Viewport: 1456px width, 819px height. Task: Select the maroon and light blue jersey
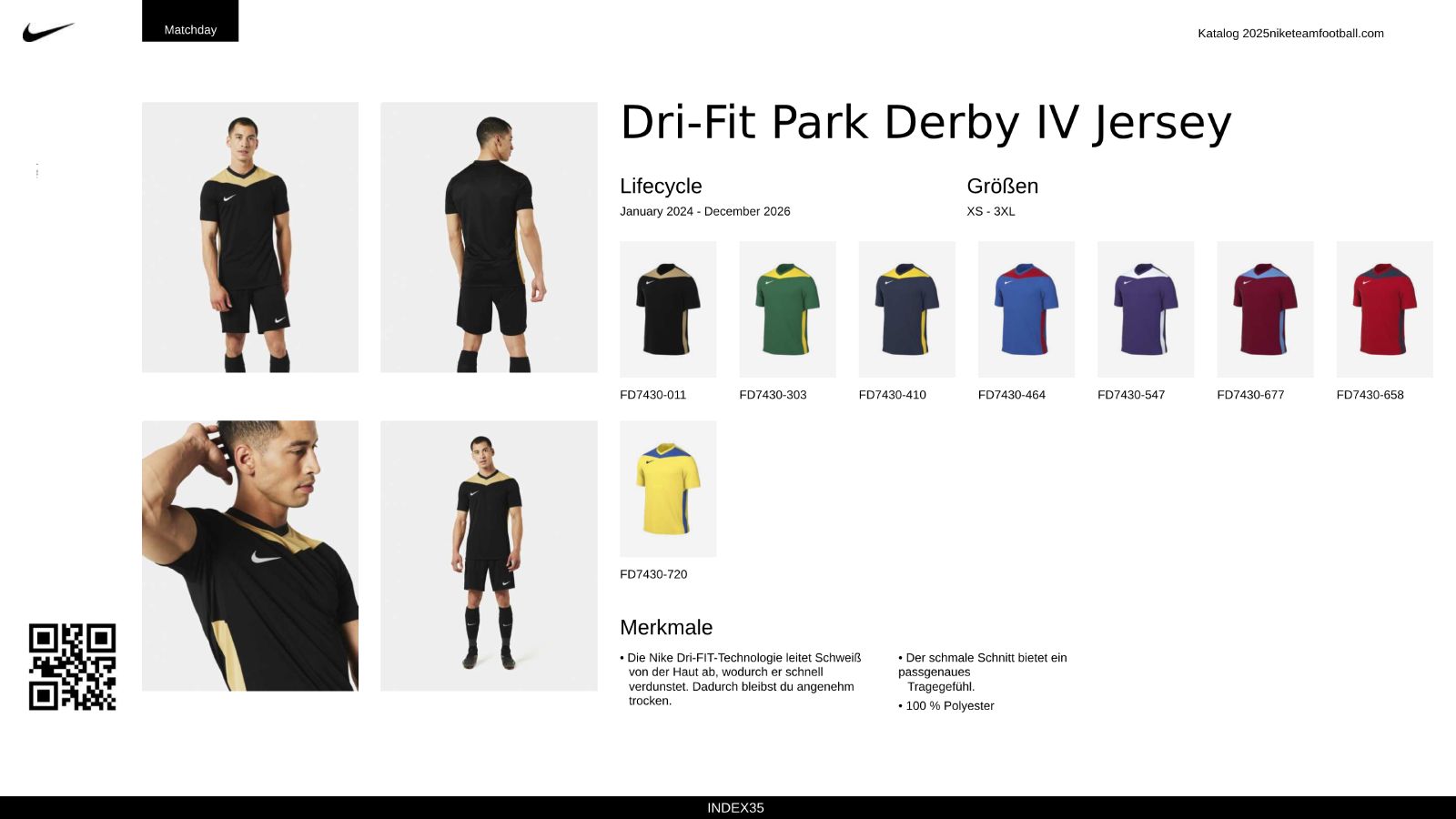(x=1265, y=309)
